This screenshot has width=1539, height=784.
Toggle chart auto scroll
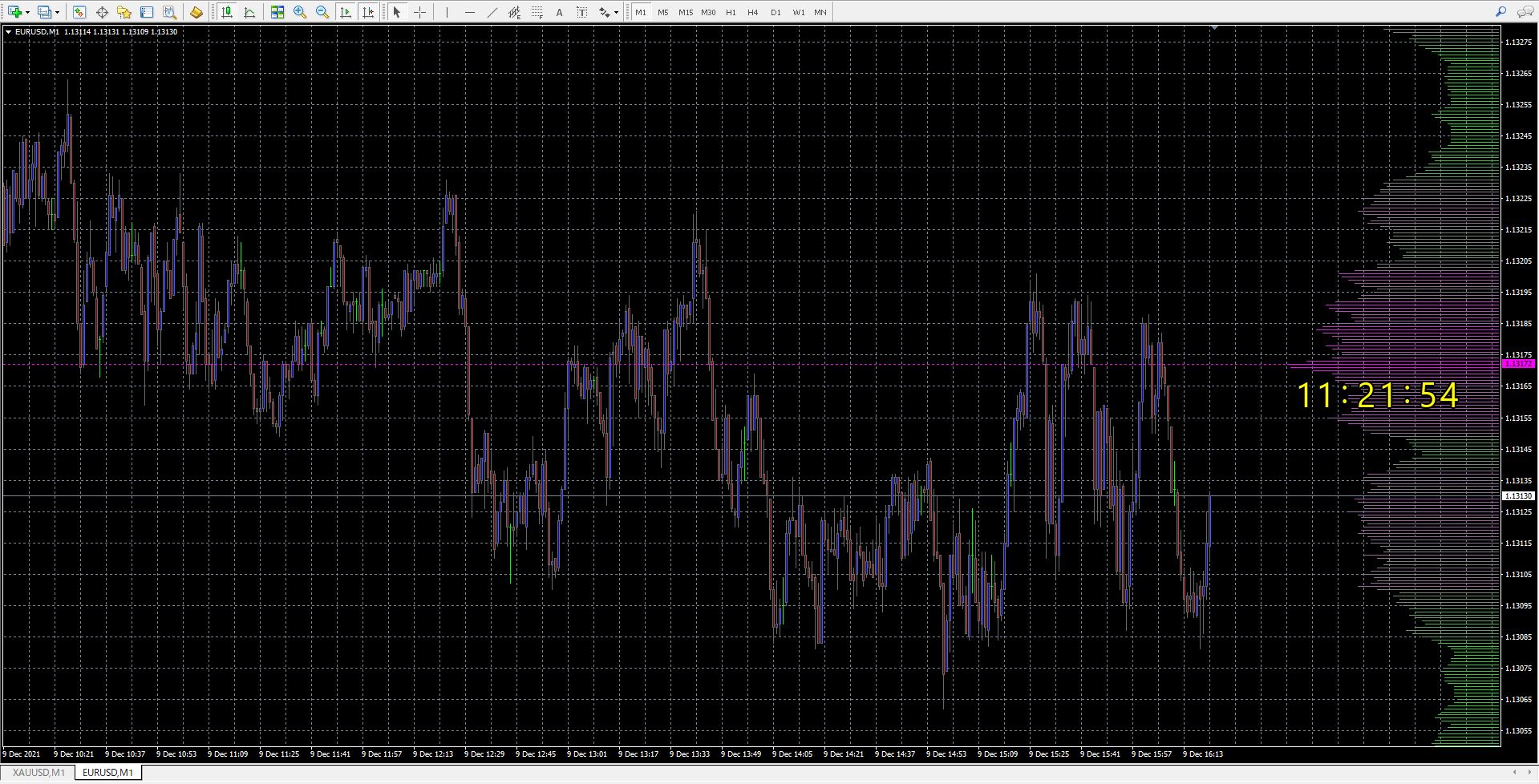(x=346, y=12)
